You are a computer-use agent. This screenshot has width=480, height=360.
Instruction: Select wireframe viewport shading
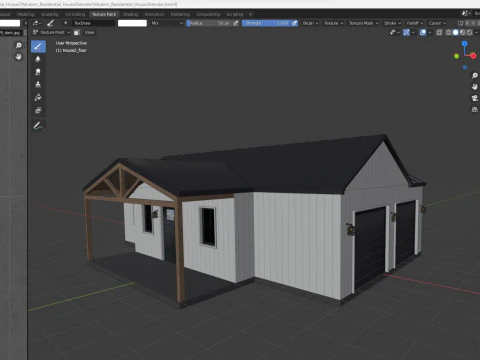pyautogui.click(x=449, y=32)
